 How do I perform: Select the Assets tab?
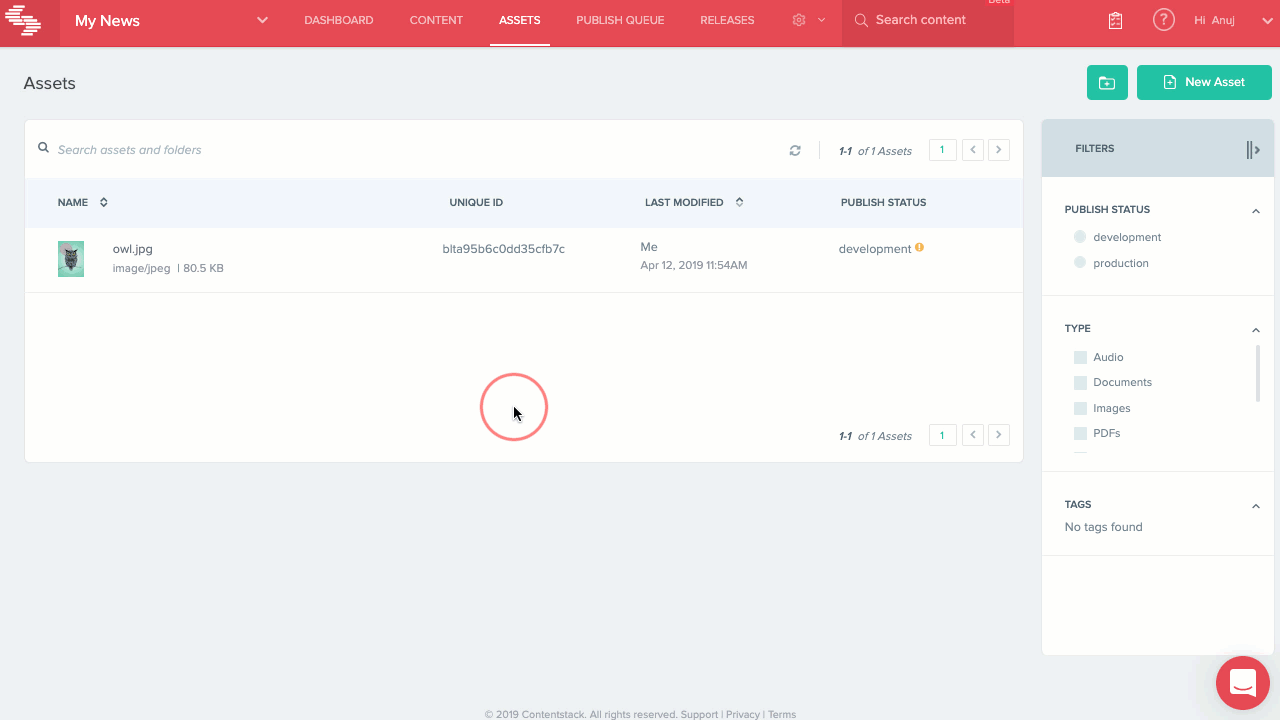click(x=520, y=20)
